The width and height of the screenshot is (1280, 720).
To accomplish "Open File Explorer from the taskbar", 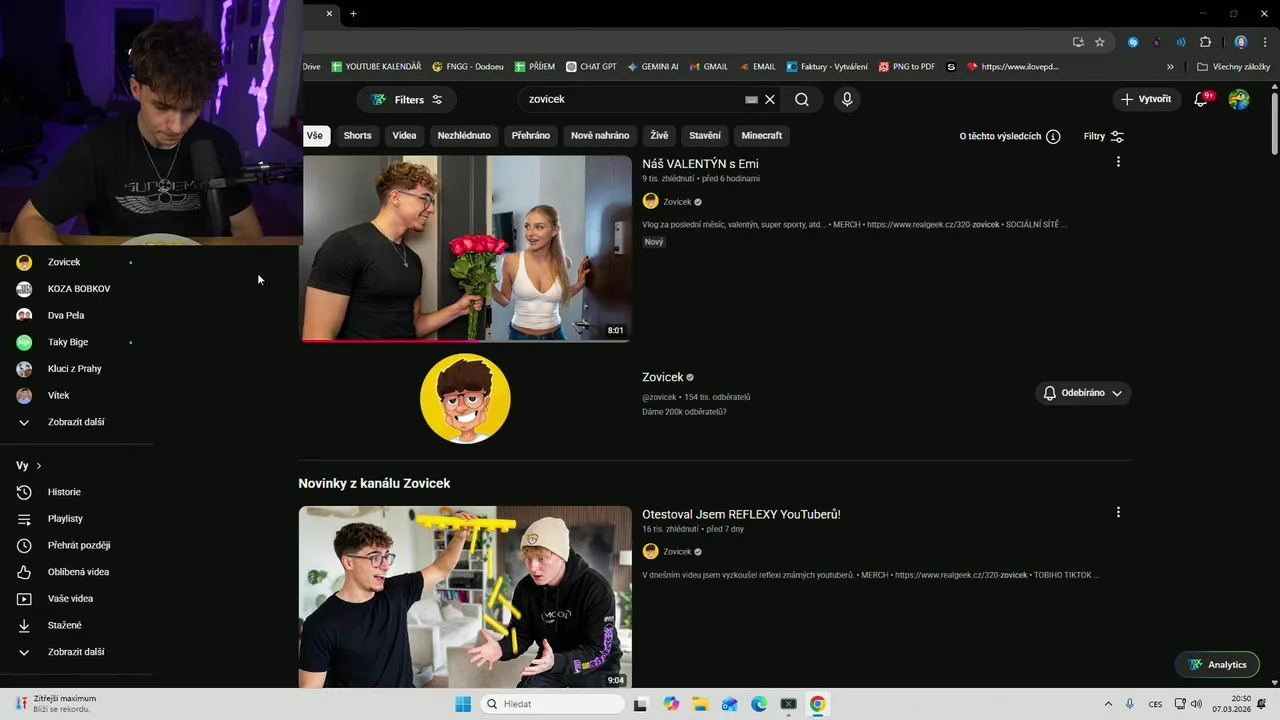I will point(701,704).
